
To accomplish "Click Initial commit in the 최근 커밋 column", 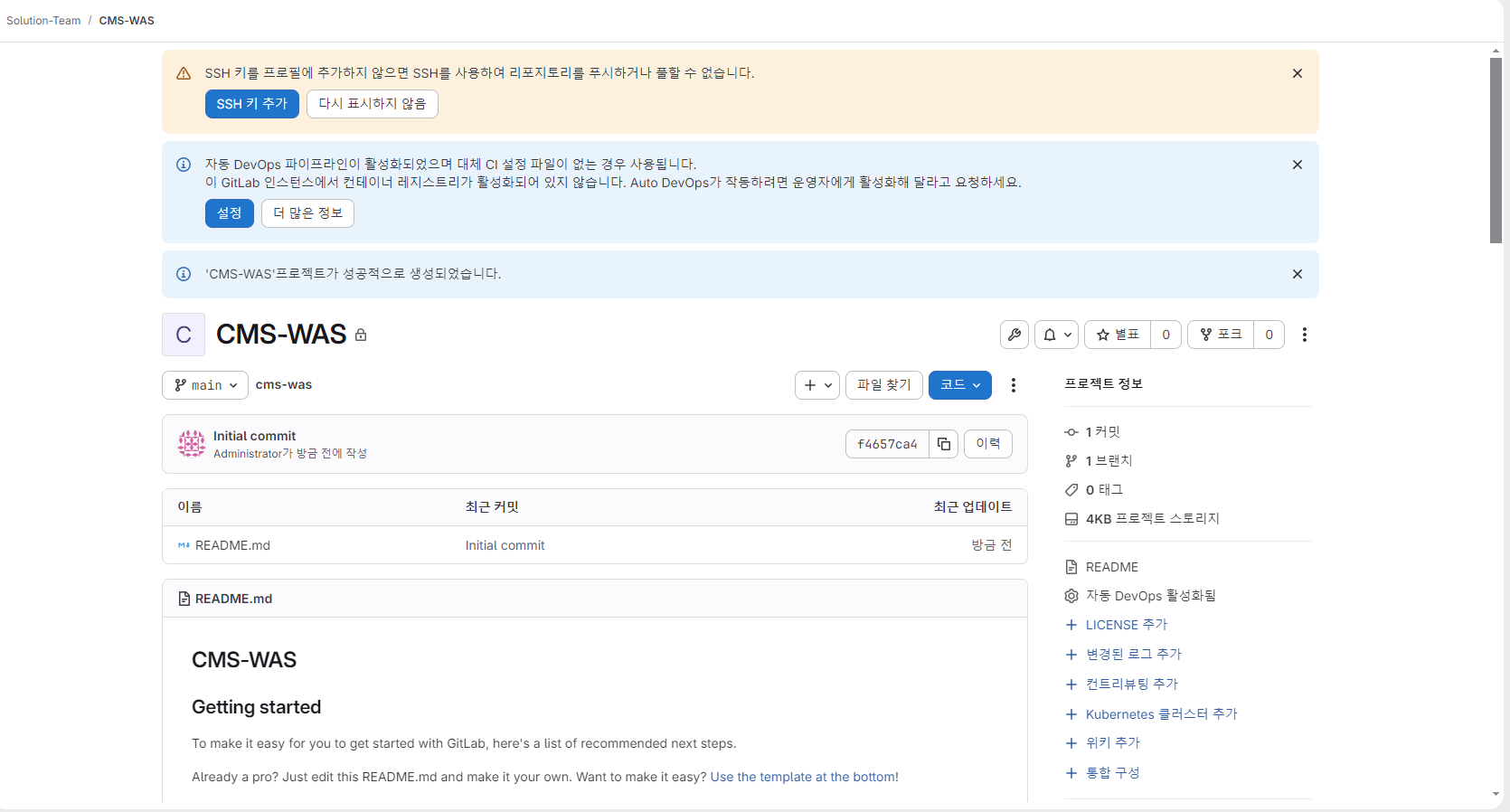I will click(505, 545).
